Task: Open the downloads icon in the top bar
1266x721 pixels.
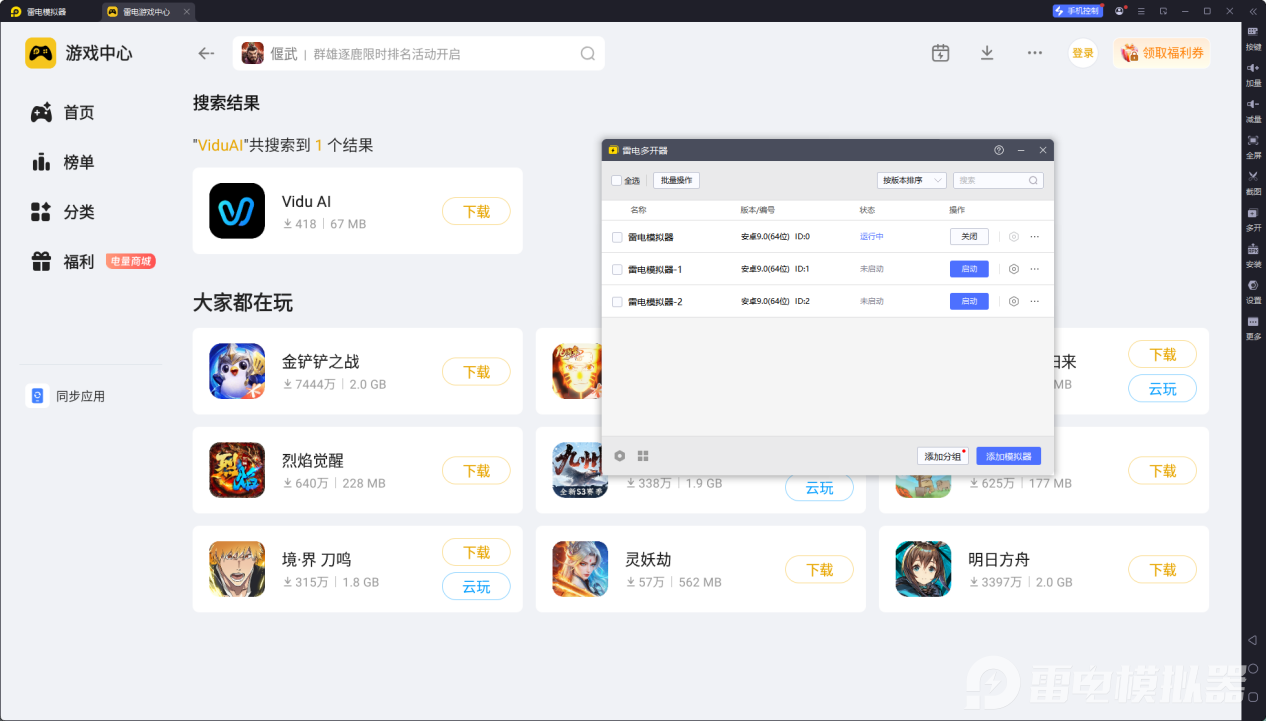Action: click(x=987, y=53)
